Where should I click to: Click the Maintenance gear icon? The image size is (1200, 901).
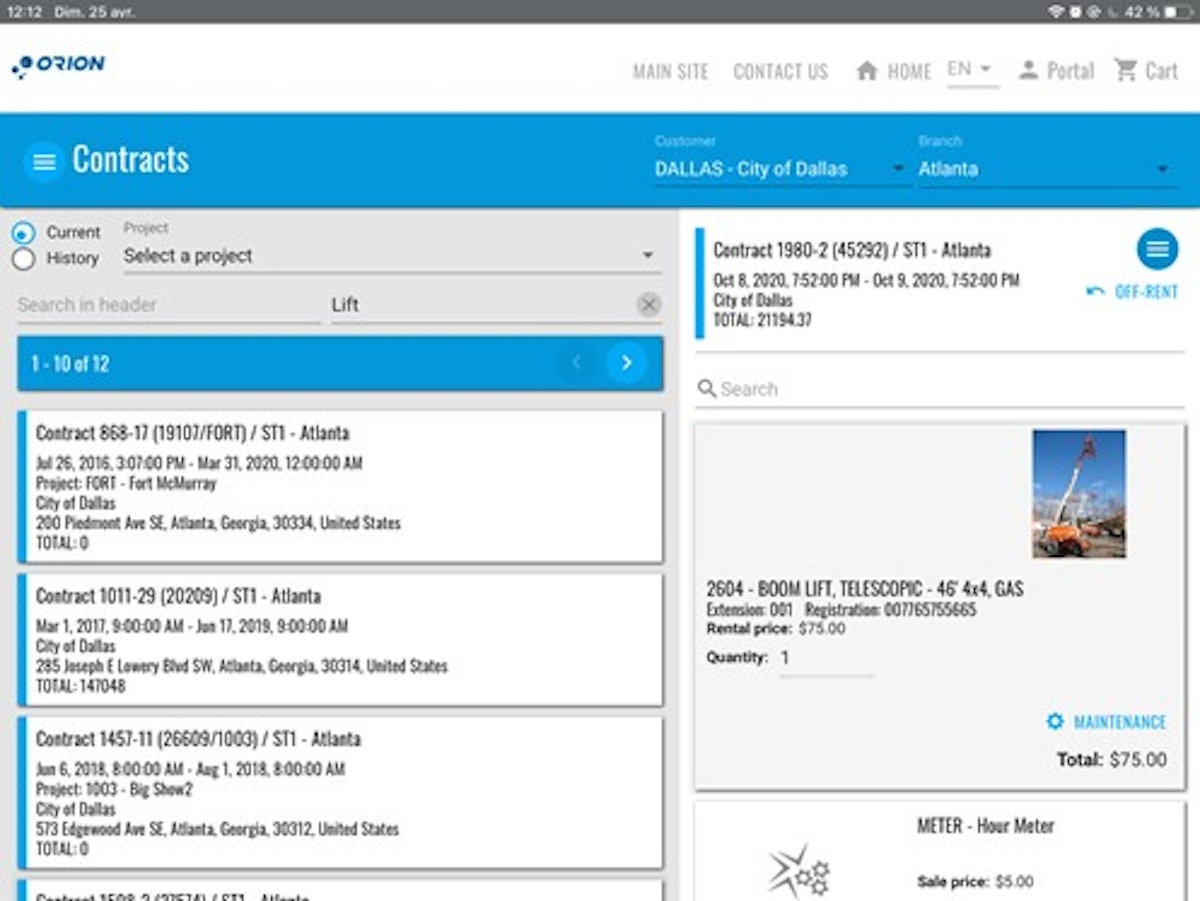[1054, 721]
